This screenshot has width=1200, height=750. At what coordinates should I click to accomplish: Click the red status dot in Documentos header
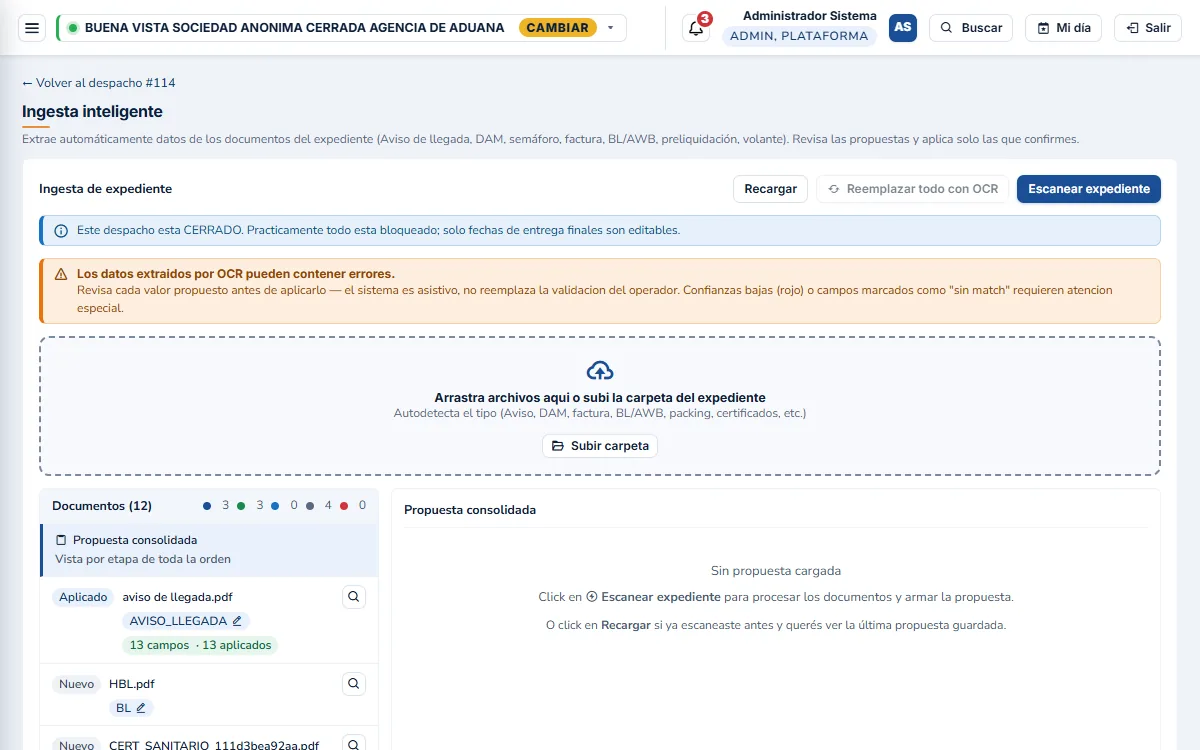click(x=344, y=506)
